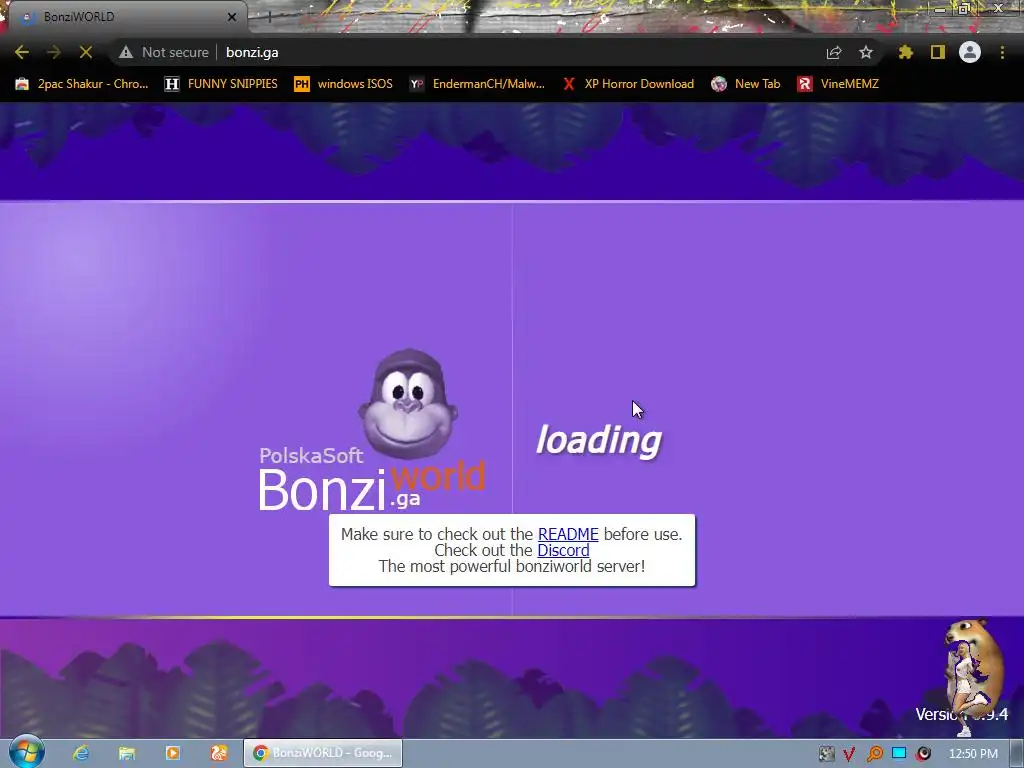The image size is (1024, 768).
Task: Click the first grey tray icon
Action: 826,754
